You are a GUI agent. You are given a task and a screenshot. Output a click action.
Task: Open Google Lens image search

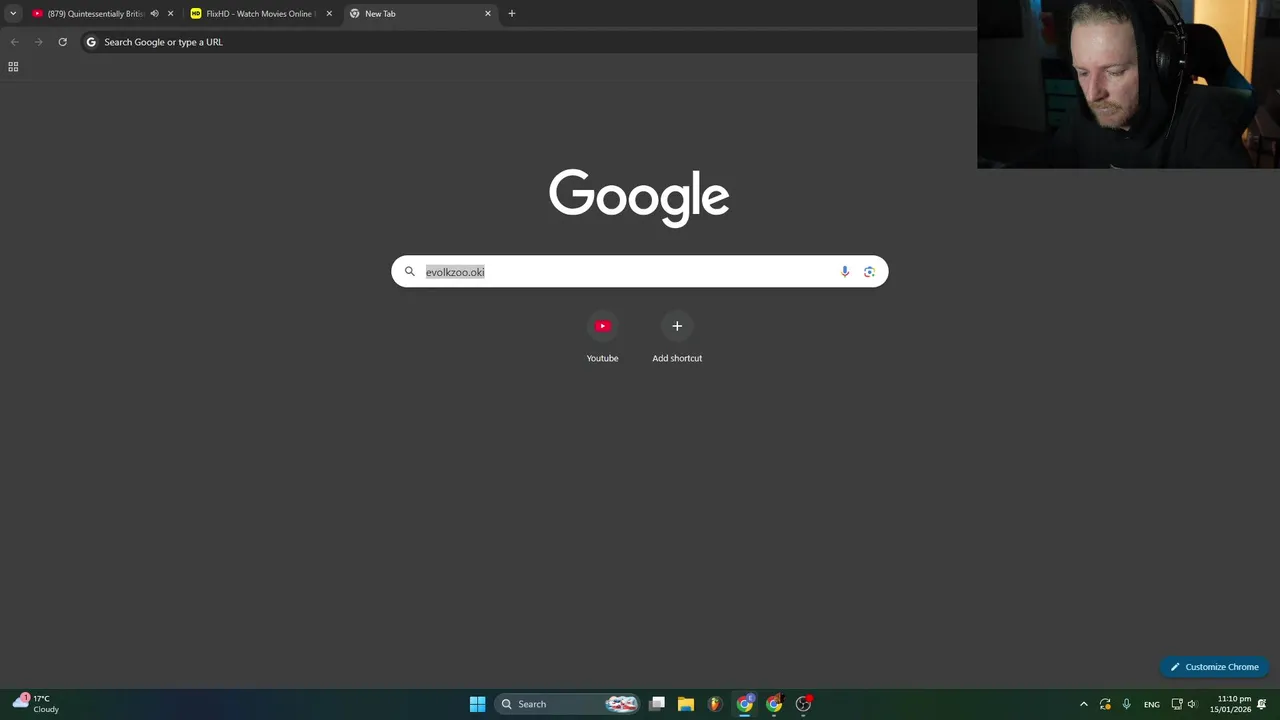coord(869,272)
